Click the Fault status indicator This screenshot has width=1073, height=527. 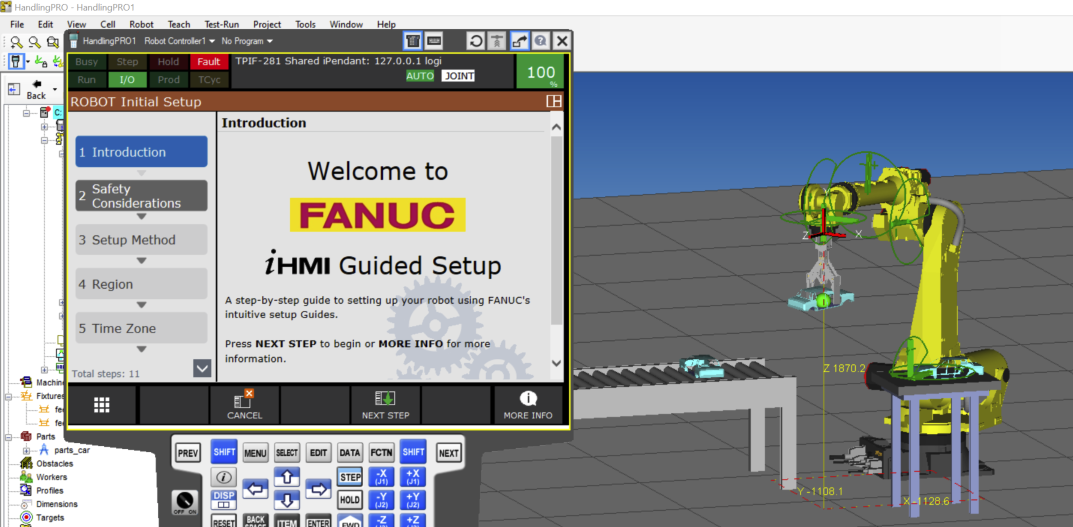[x=209, y=62]
